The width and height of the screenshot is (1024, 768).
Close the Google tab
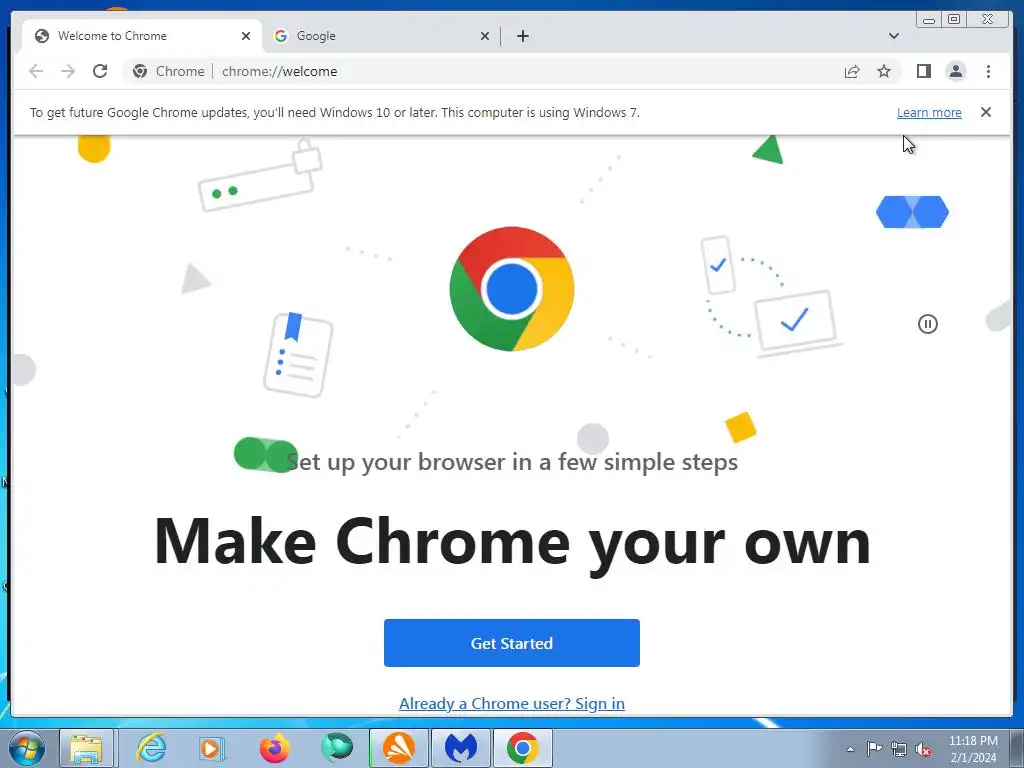(485, 36)
